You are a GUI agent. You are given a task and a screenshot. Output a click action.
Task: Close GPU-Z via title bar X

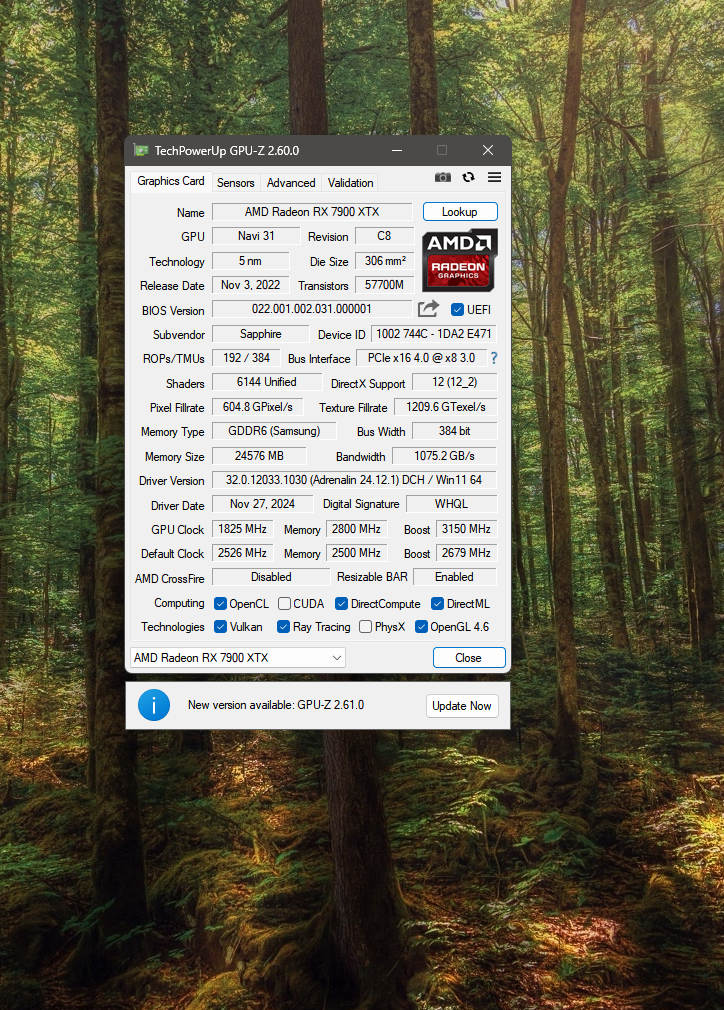(x=488, y=150)
